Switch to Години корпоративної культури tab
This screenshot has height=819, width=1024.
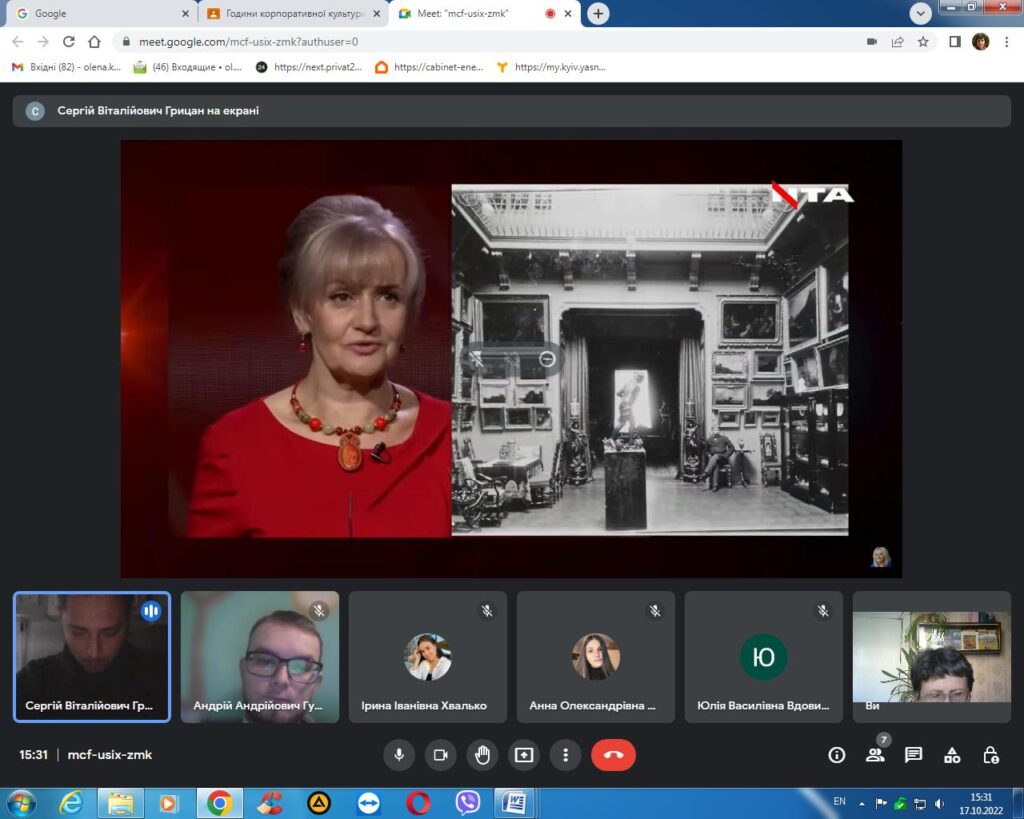288,14
